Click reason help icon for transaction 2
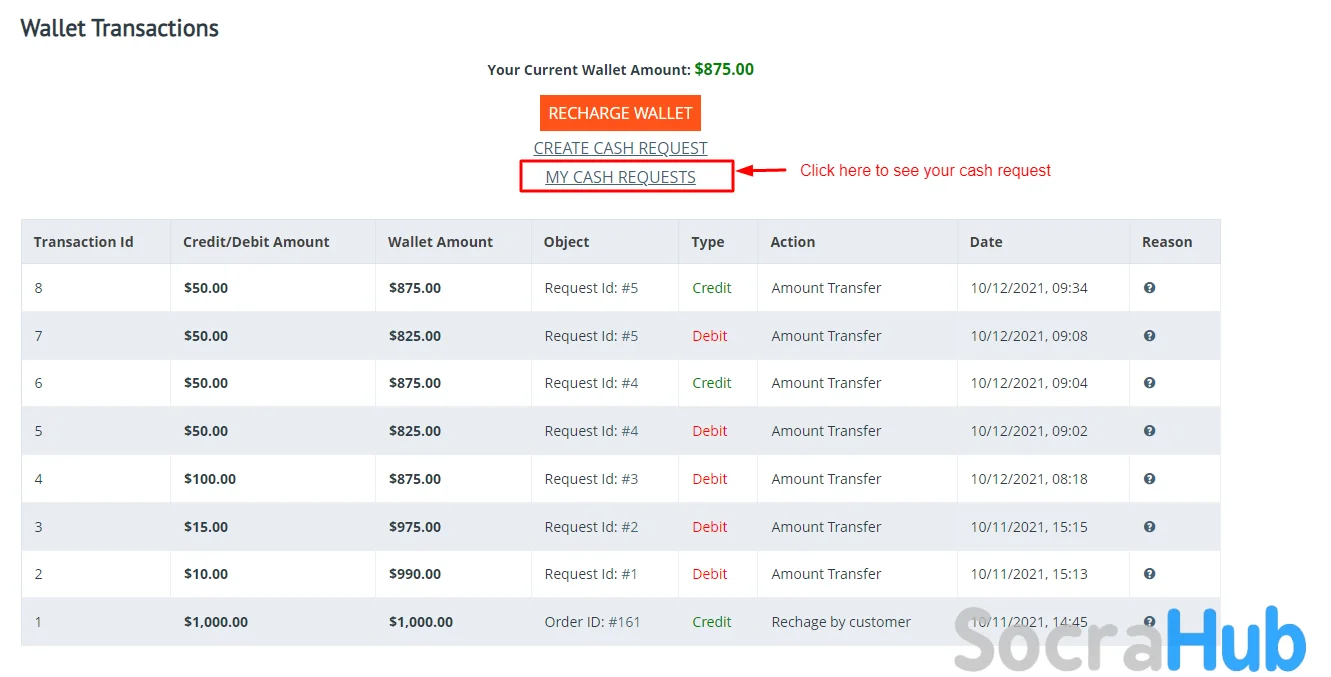 coord(1149,574)
